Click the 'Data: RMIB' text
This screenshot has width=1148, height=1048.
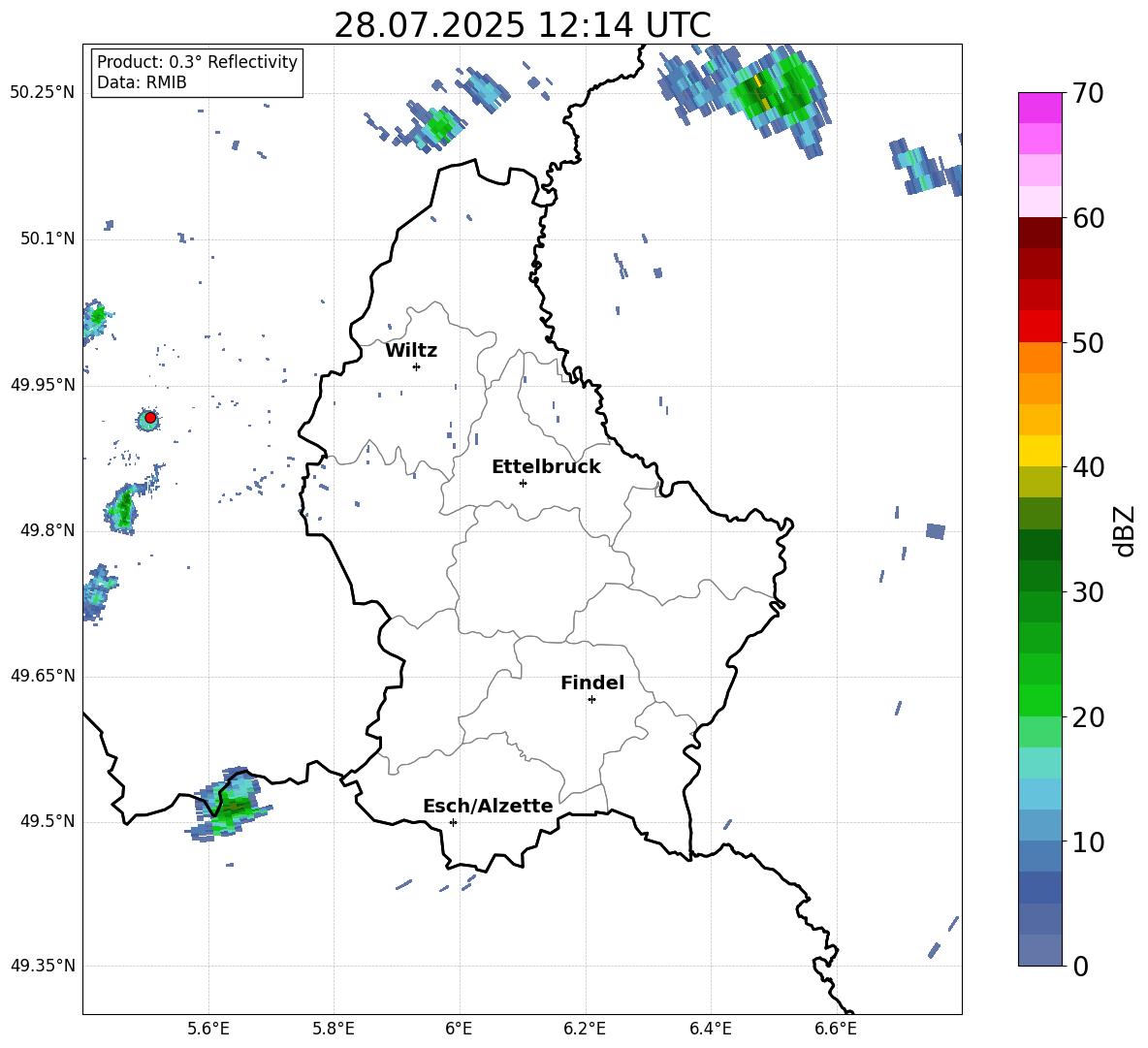[x=142, y=82]
